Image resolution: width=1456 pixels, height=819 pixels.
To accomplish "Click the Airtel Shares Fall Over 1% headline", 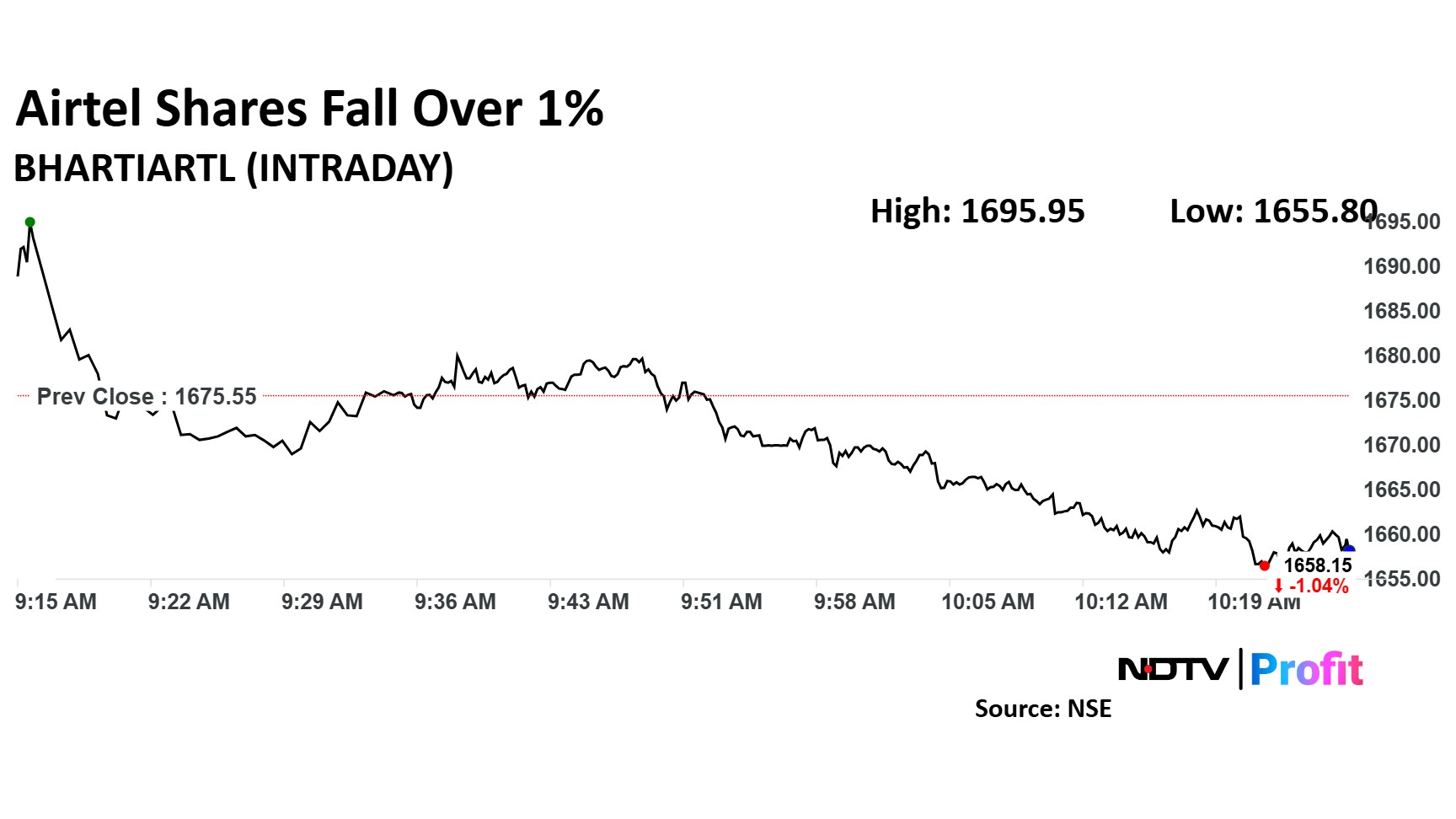I will [x=309, y=110].
